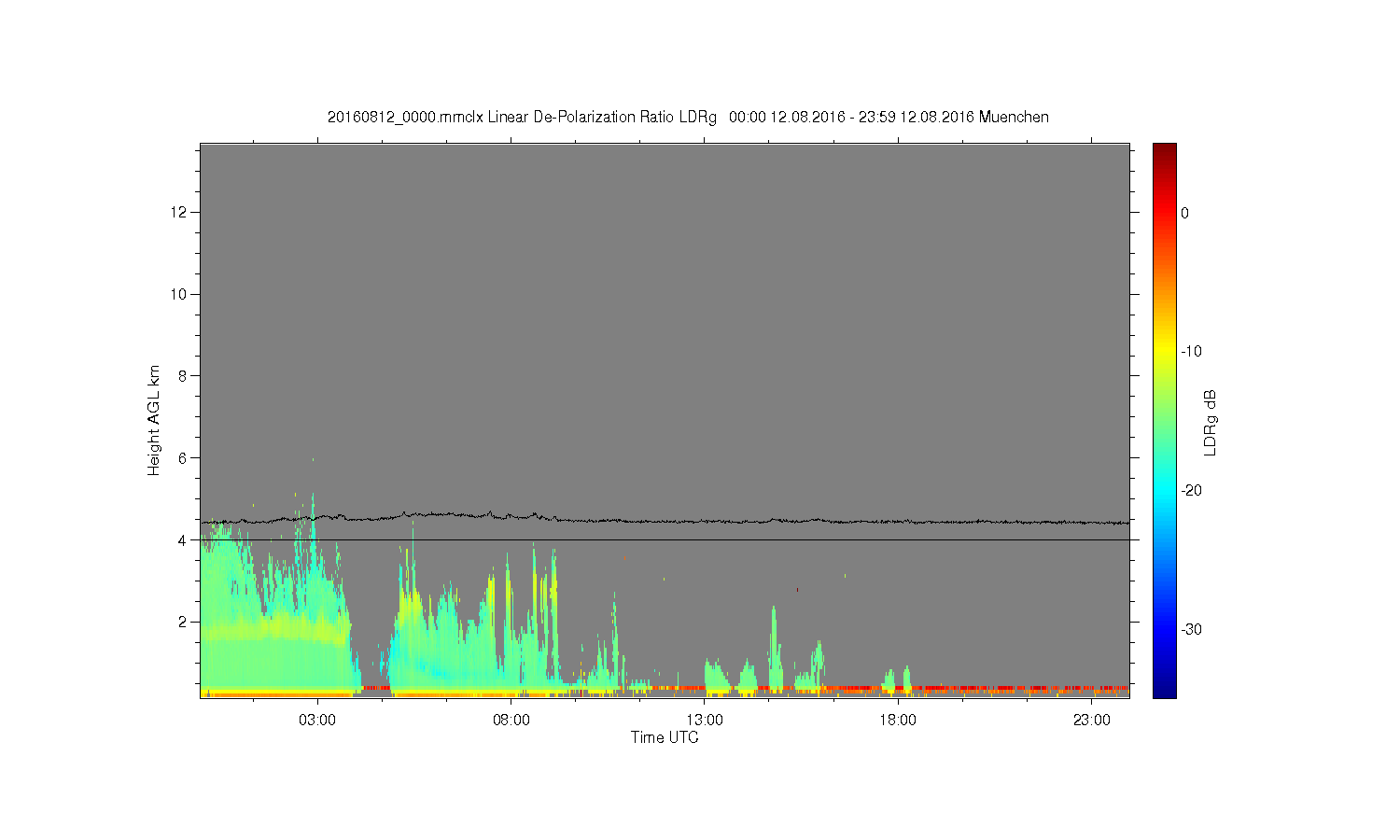
Task: Click the colorbar value 0 label
Action: (1185, 213)
